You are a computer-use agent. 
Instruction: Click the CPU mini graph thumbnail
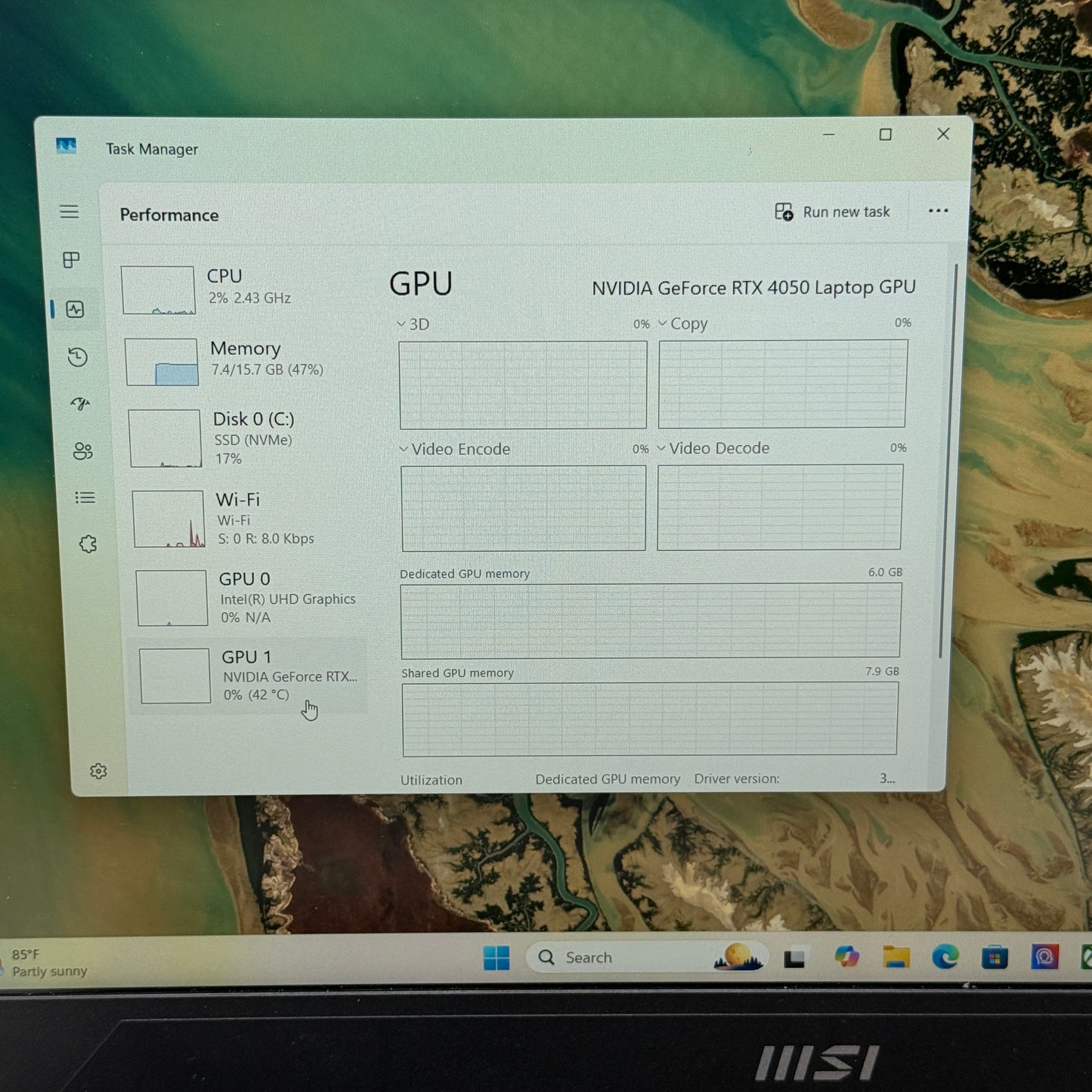158,289
